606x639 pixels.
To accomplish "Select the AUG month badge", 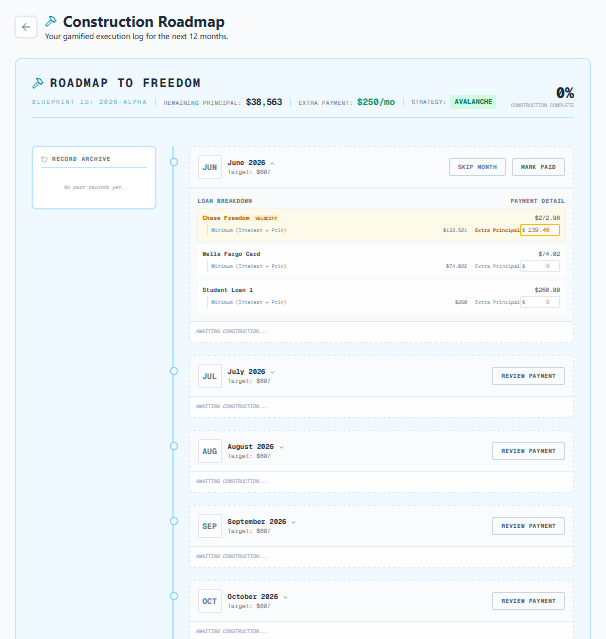I will pos(210,451).
